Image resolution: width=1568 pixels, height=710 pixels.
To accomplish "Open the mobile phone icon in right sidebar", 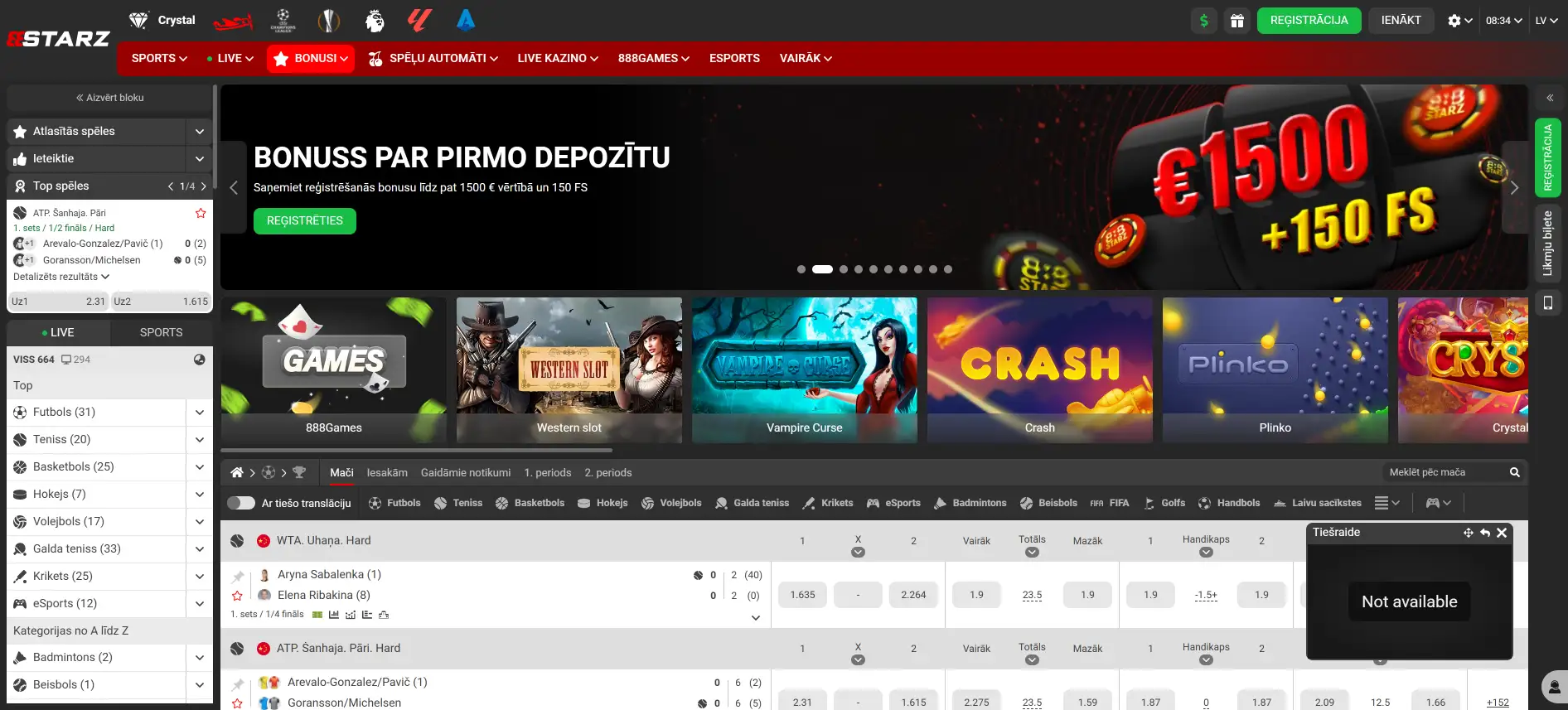I will 1548,303.
